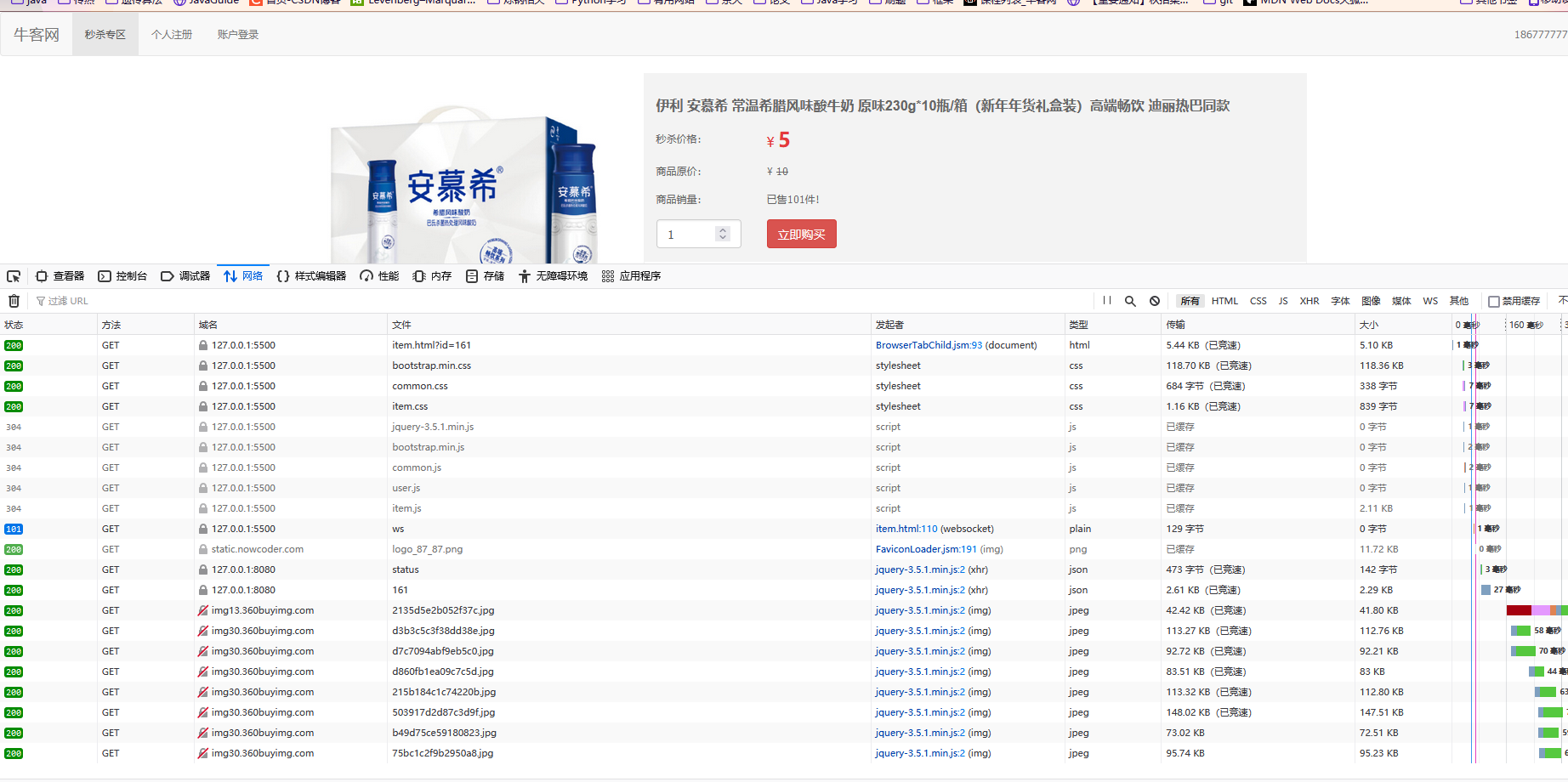Viewport: 1568px width, 782px height.
Task: Sort by the 方法 column header
Action: pos(145,325)
